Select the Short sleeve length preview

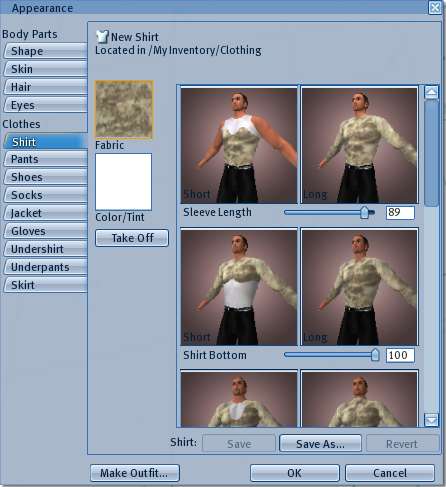tap(239, 145)
